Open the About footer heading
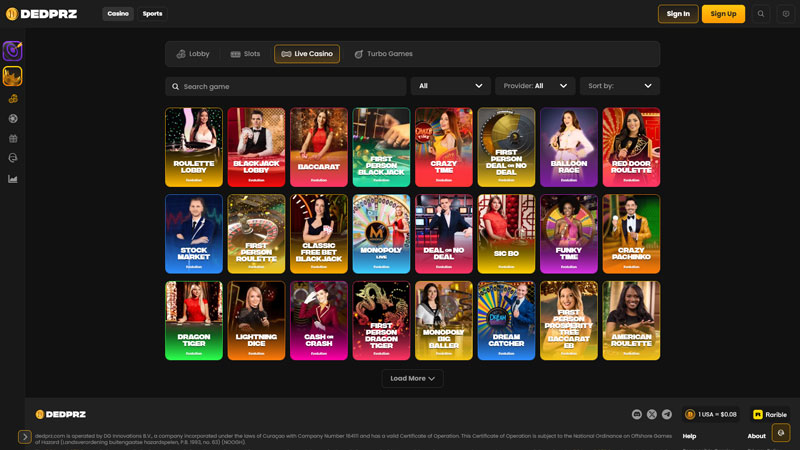 coord(757,436)
